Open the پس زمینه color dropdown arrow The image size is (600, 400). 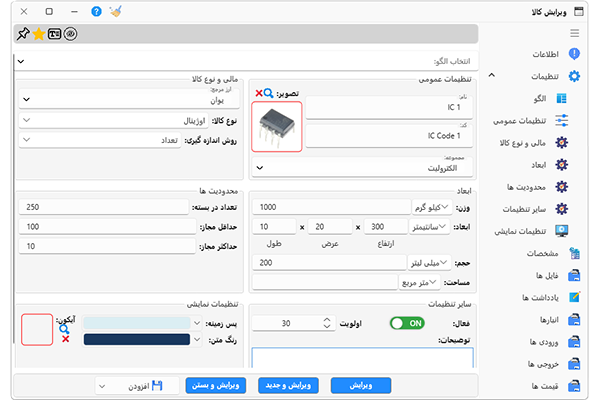pos(197,323)
